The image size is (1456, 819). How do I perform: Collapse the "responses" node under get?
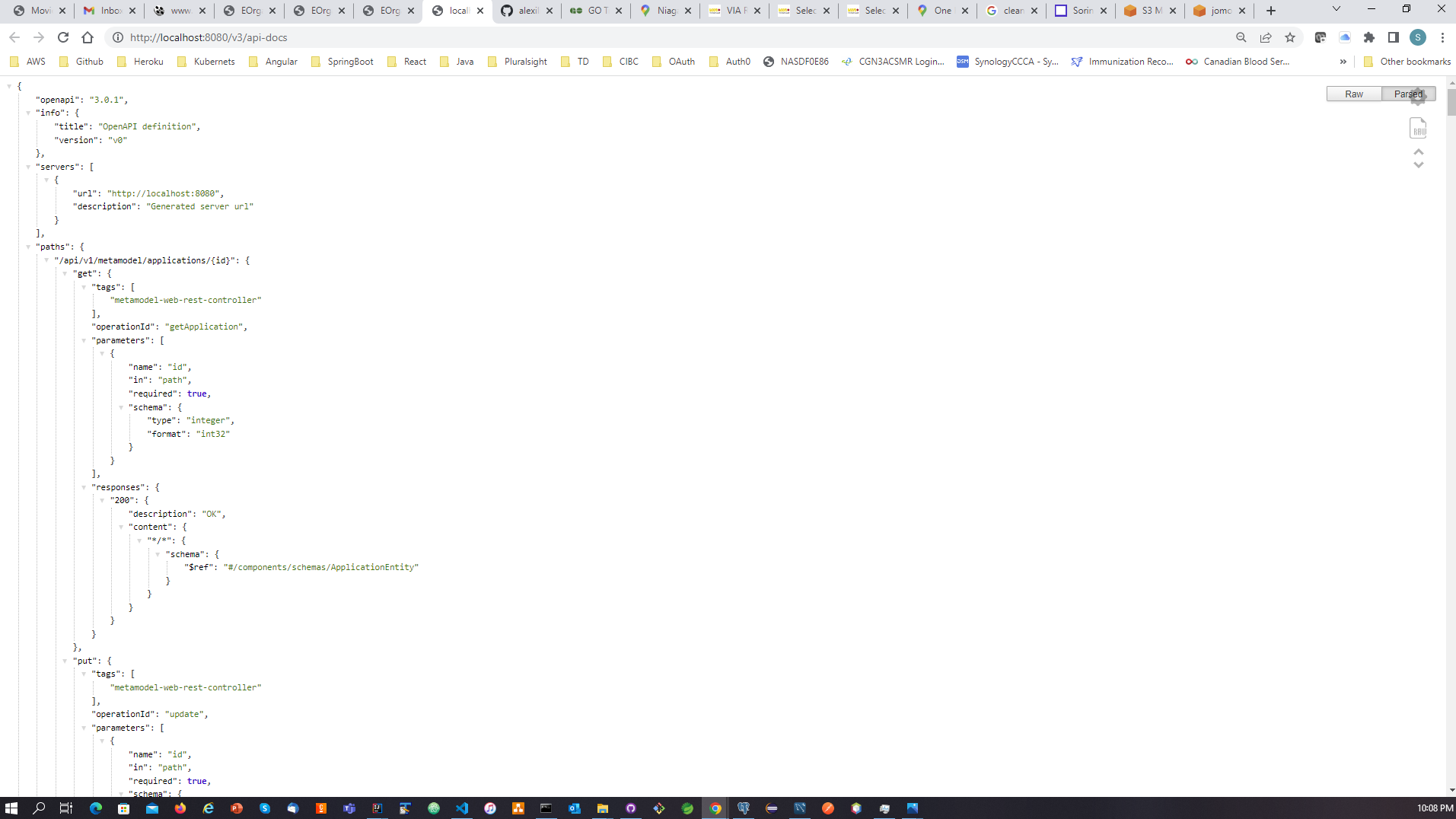tap(84, 487)
